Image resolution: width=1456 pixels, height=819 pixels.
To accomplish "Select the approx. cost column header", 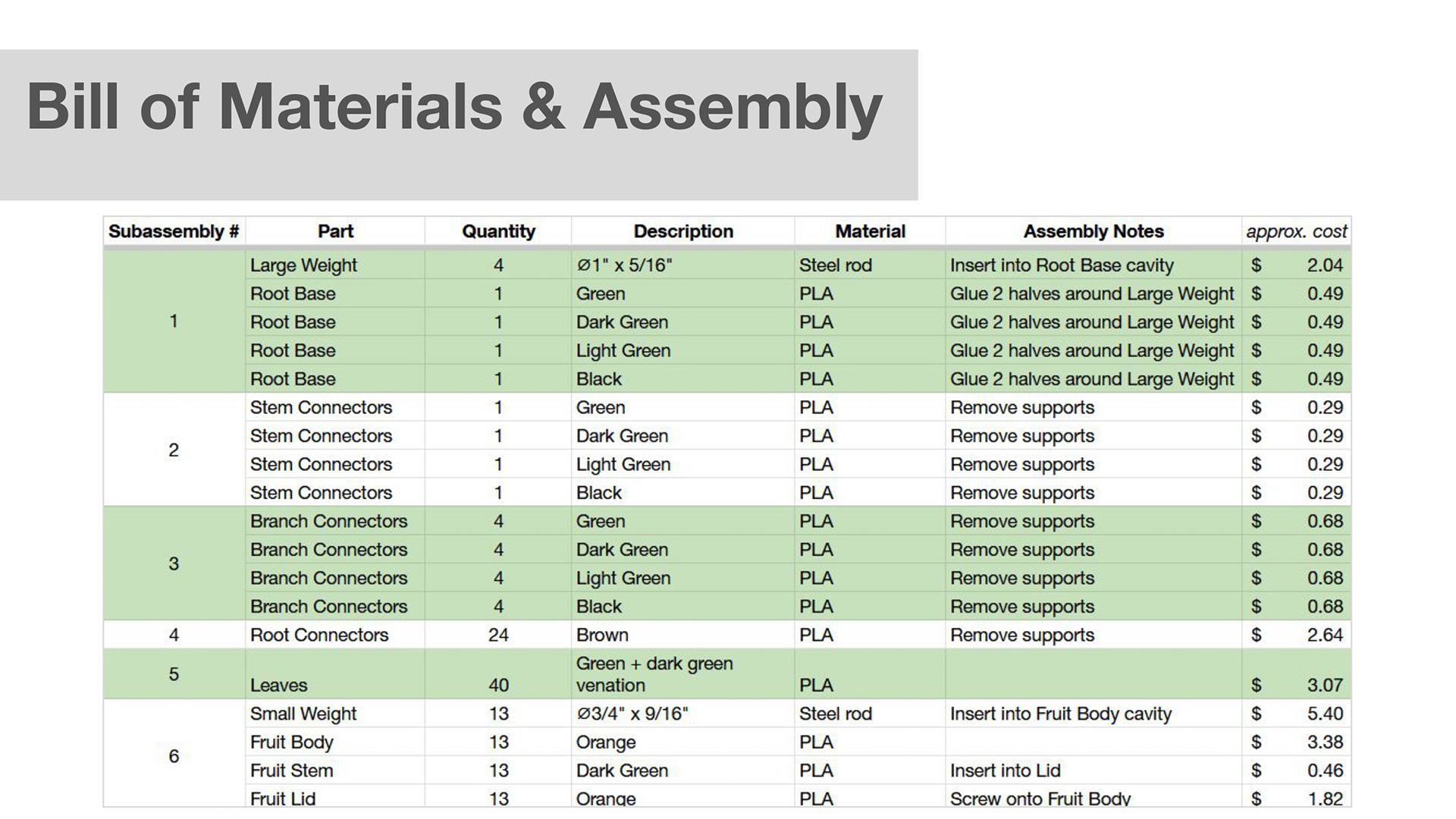I will [1297, 231].
